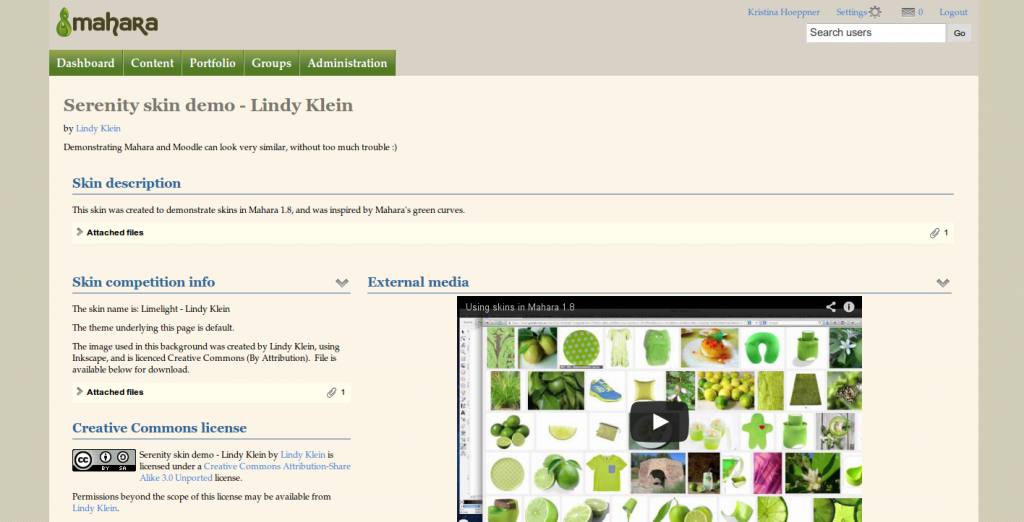Click the Creative Commons license heading
1024x522 pixels.
coord(159,428)
